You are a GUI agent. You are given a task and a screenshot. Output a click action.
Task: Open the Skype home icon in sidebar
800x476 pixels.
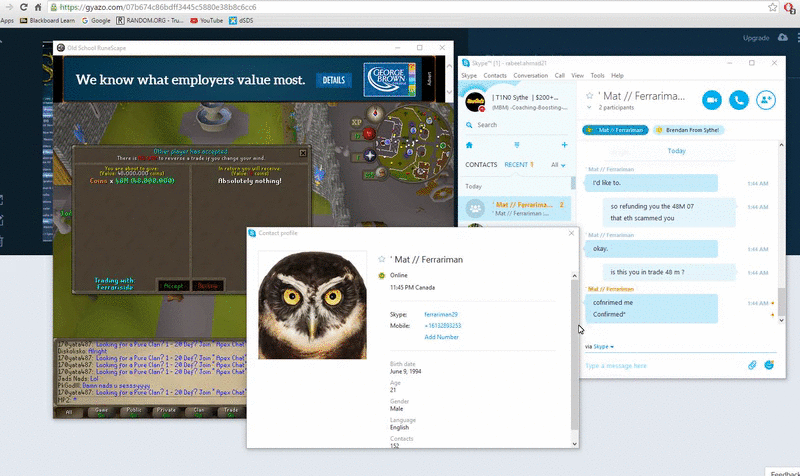pos(469,145)
